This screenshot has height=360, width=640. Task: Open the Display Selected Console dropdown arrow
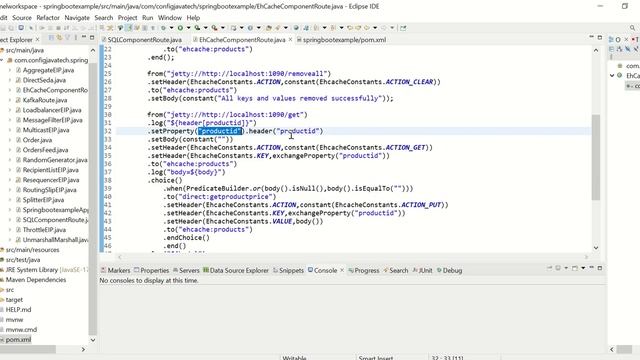(566, 268)
